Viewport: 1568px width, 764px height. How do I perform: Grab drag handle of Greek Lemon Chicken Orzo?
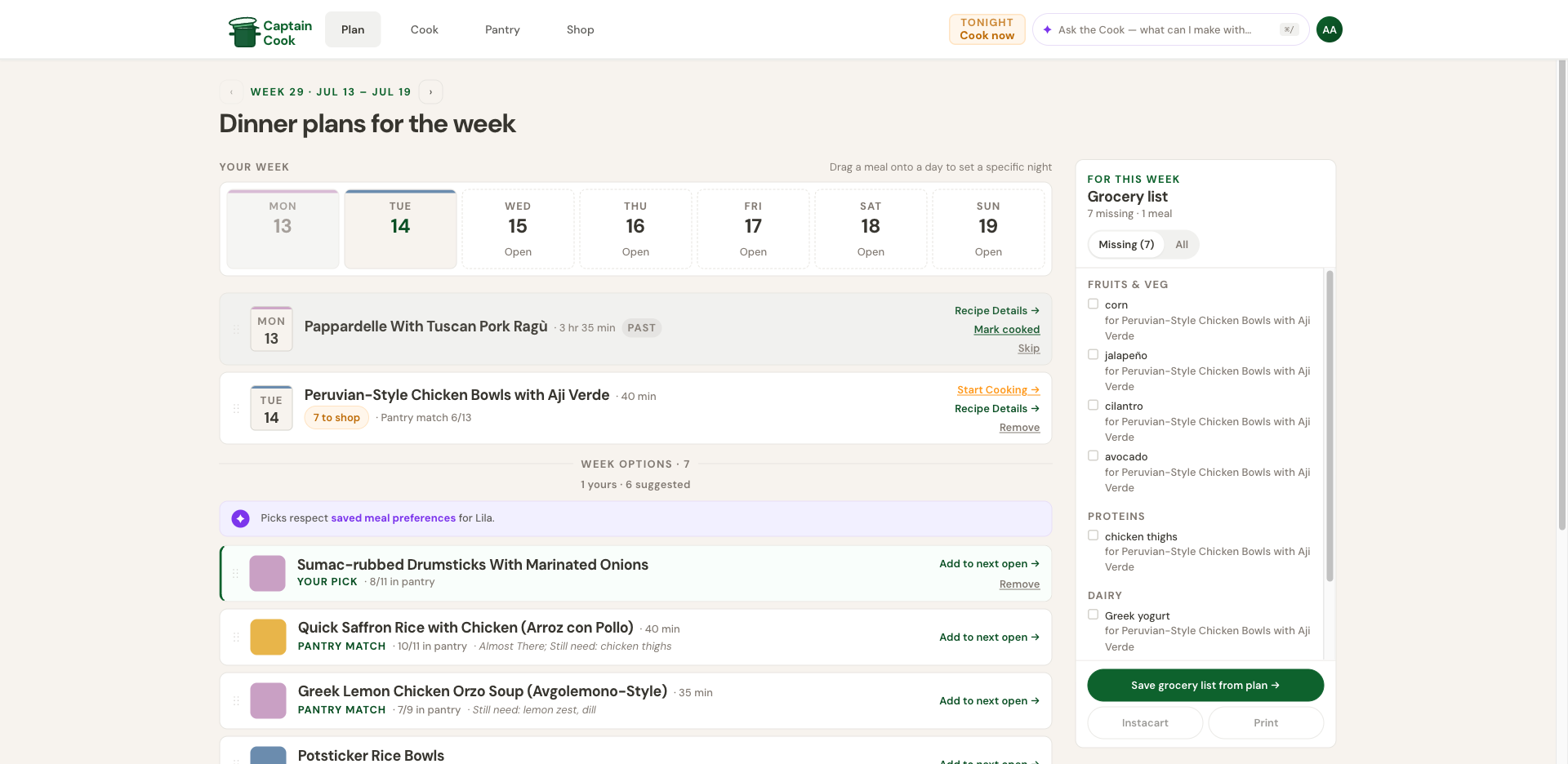tap(236, 700)
